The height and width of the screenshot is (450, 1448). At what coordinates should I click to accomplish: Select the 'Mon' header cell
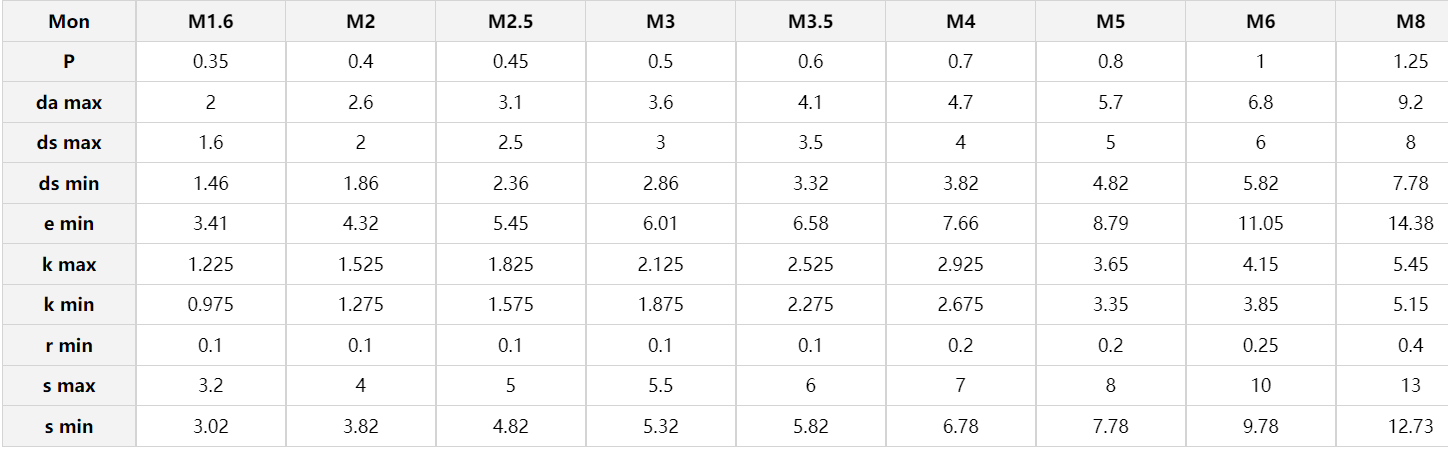coord(69,22)
